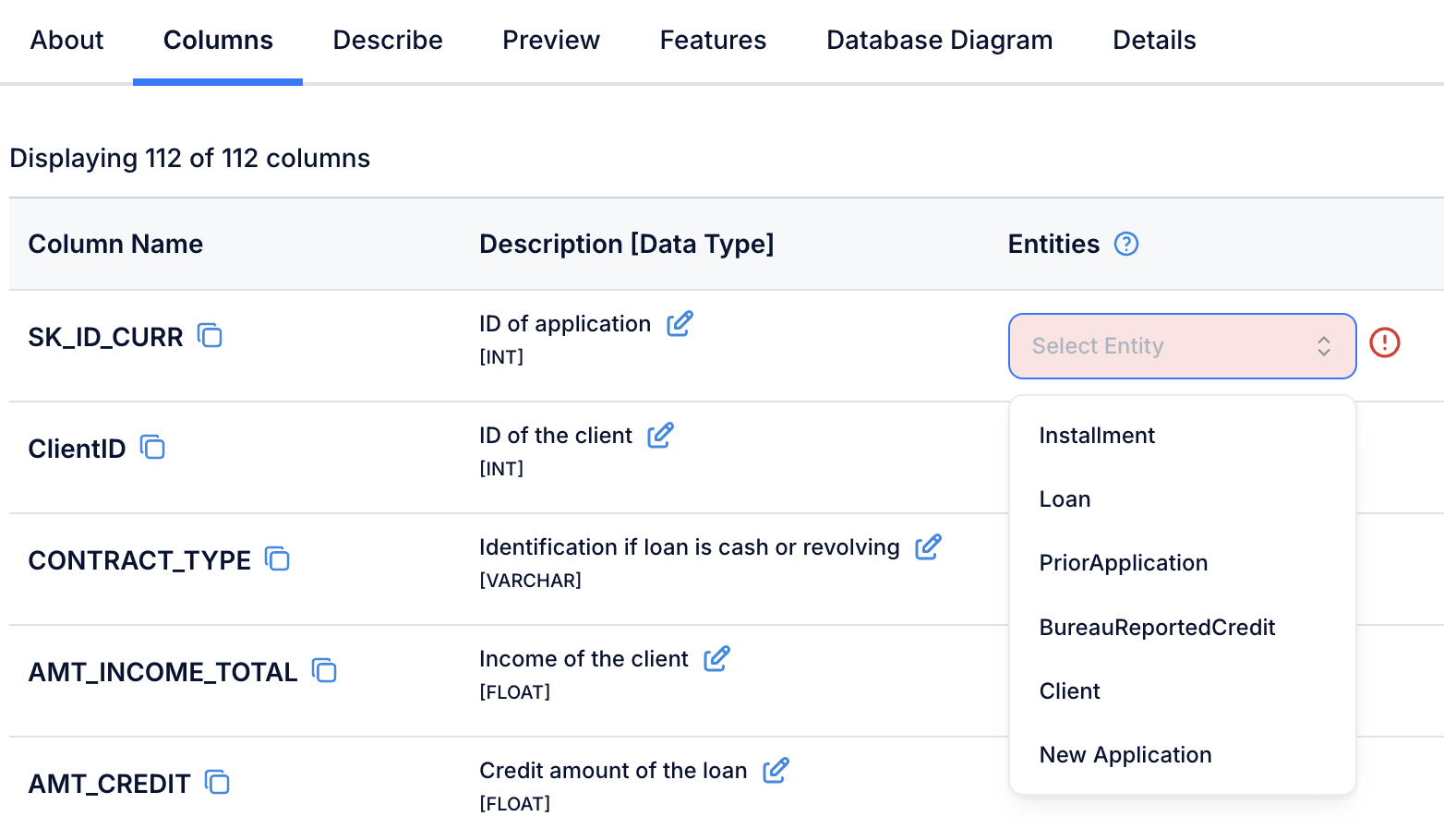Edit the 'ID of the client' description
The width and height of the screenshot is (1444, 840).
coord(660,436)
